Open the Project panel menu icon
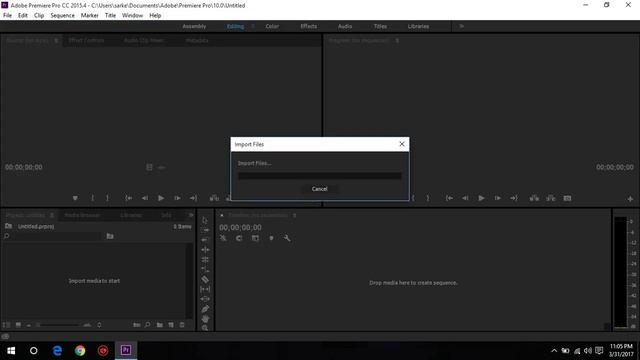The height and width of the screenshot is (360, 640). [52, 215]
